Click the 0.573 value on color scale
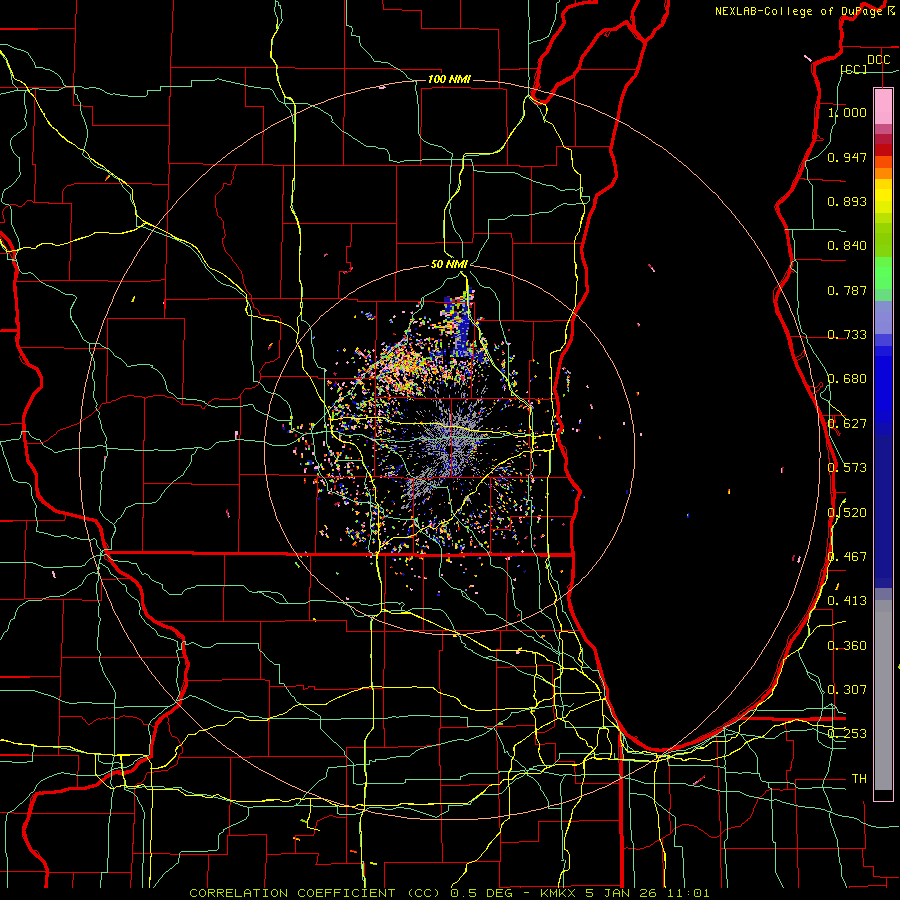The image size is (900, 900). (847, 468)
